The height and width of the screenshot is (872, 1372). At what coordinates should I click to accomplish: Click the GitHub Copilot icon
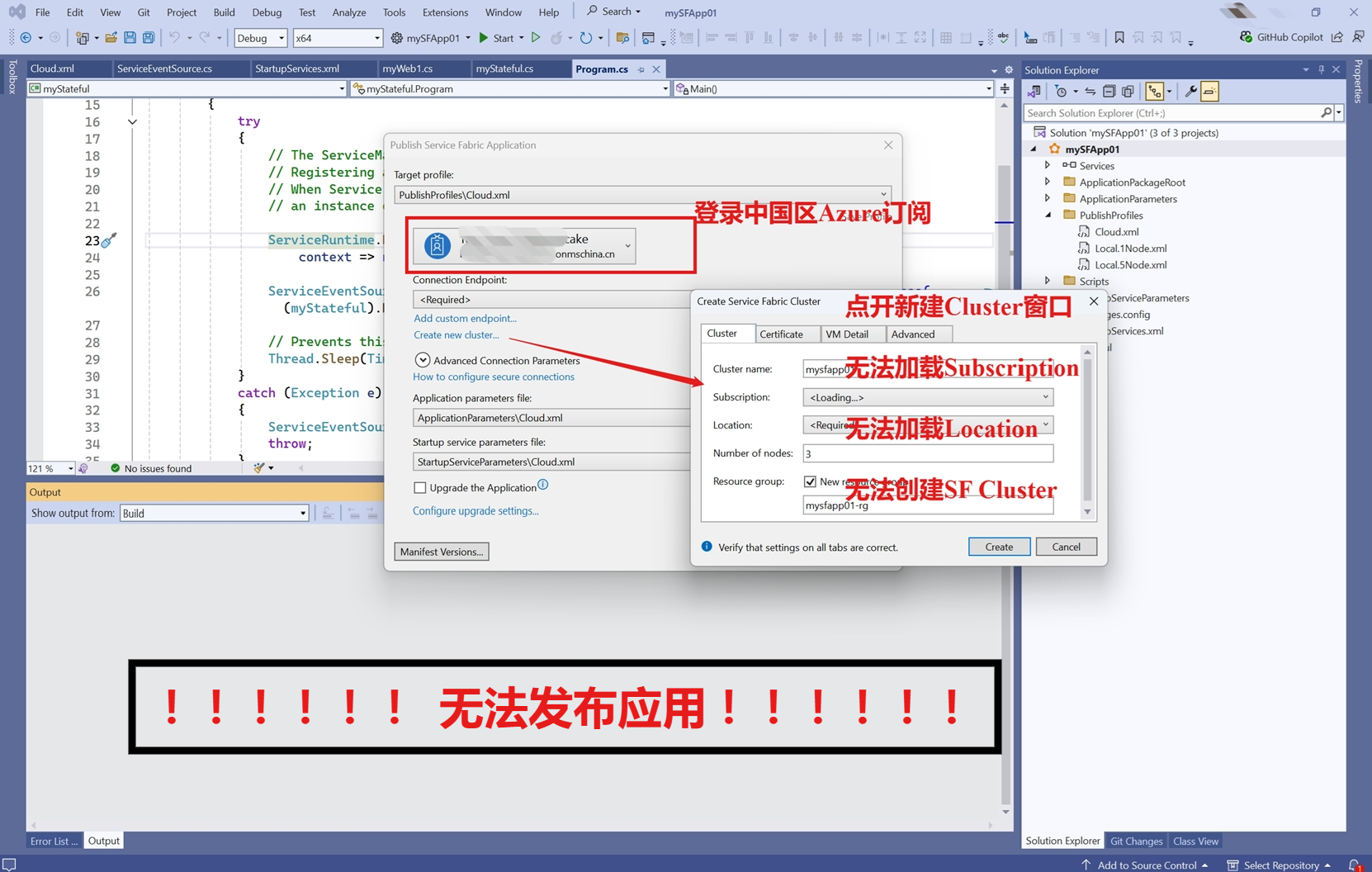click(x=1246, y=37)
